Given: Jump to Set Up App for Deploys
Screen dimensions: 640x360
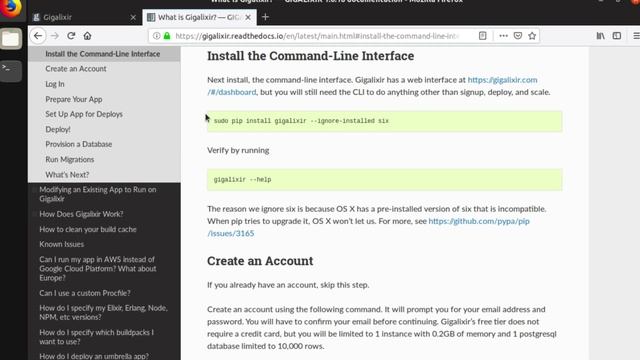Looking at the screenshot, I should 84,114.
